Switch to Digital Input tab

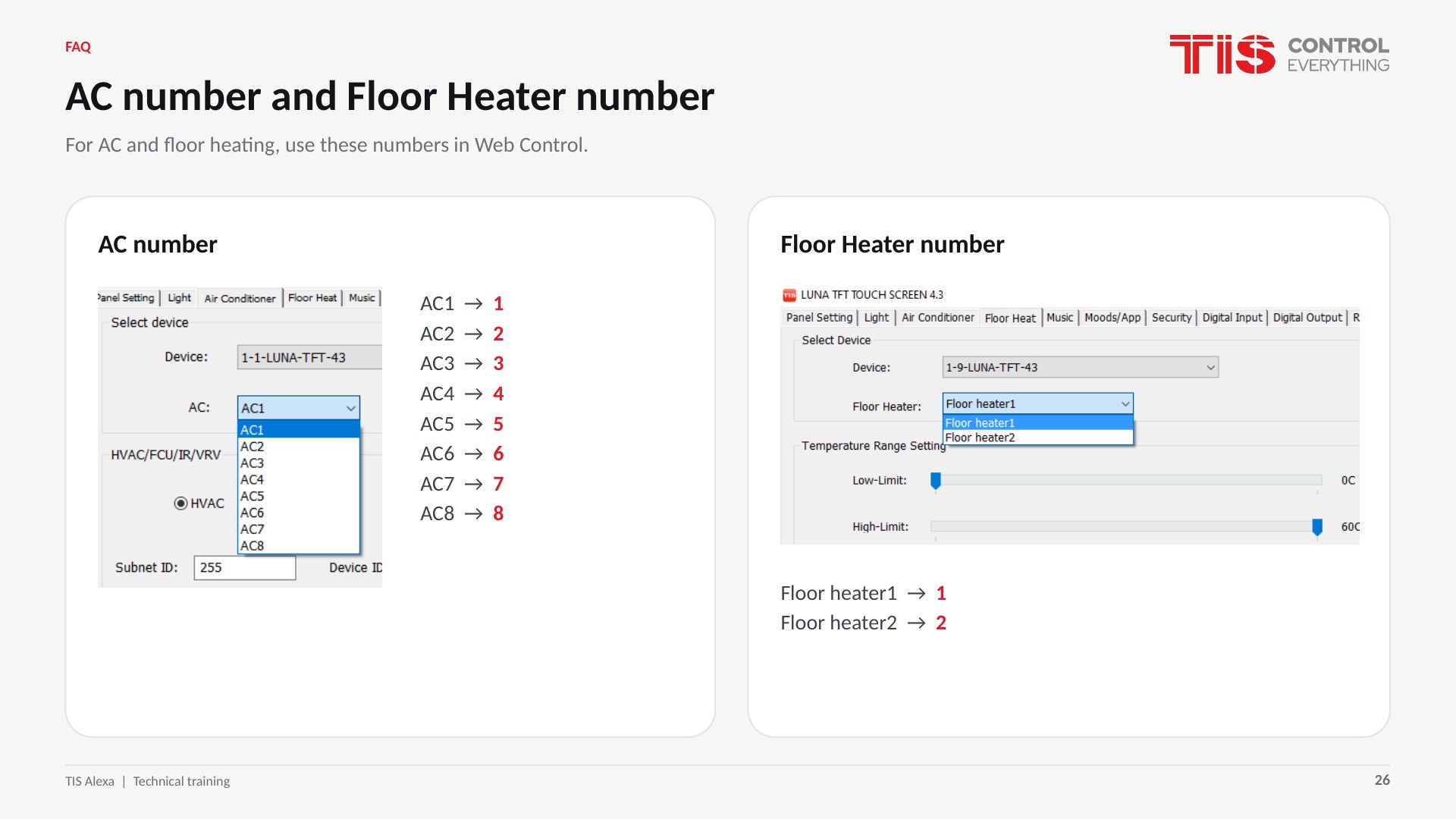[1232, 318]
